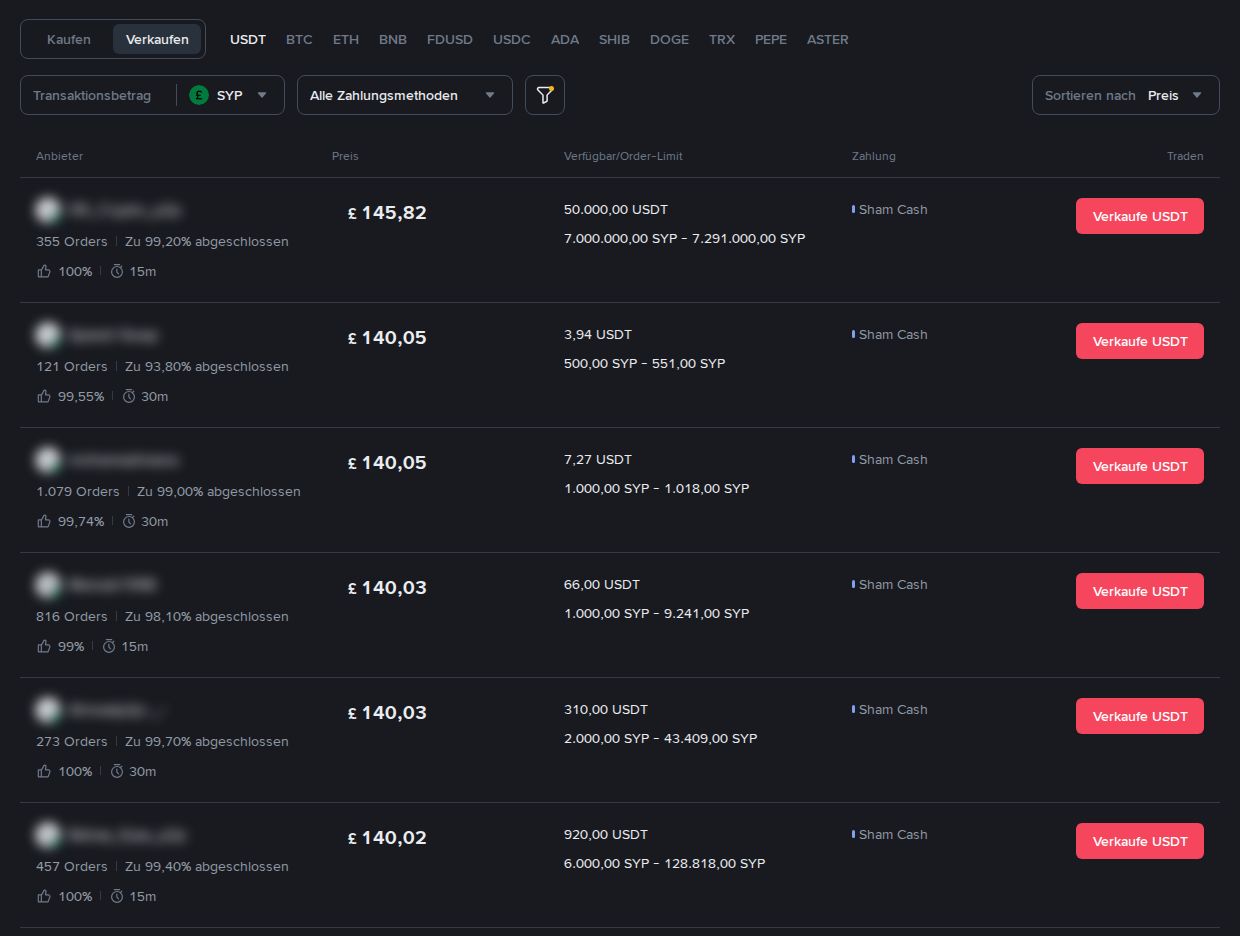Viewport: 1240px width, 936px height.
Task: Click Verkaufe USDT for 310,00 USDT offer
Action: (x=1139, y=716)
